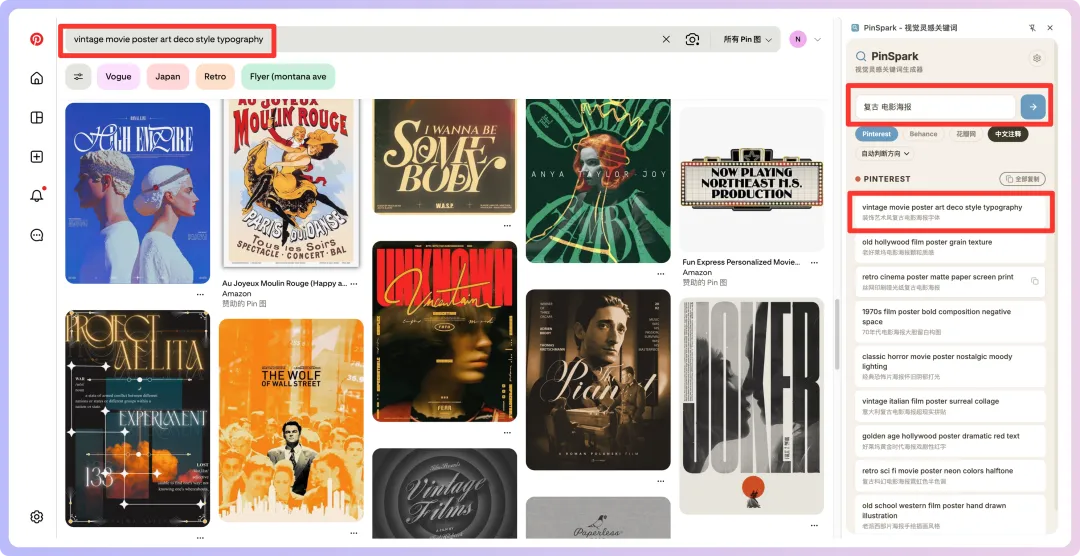
Task: Select 'golden age hollywood poster dramatic red text'
Action: pos(951,440)
